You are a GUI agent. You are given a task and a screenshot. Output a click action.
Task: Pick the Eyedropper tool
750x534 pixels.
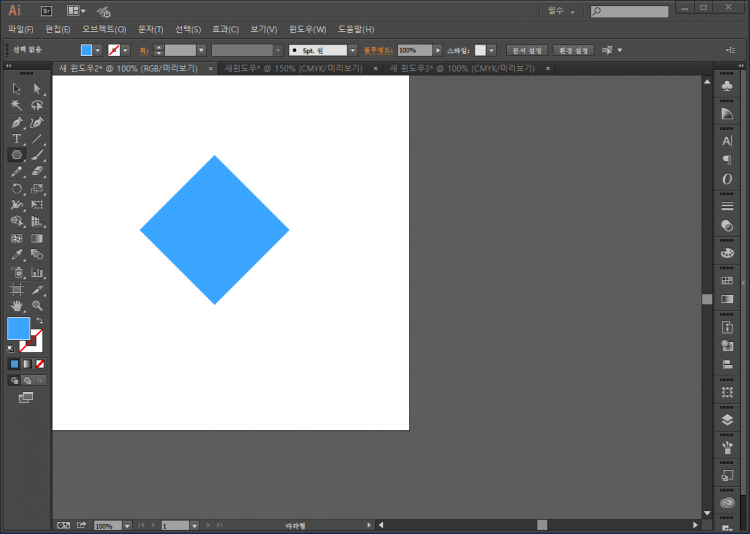(x=16, y=255)
